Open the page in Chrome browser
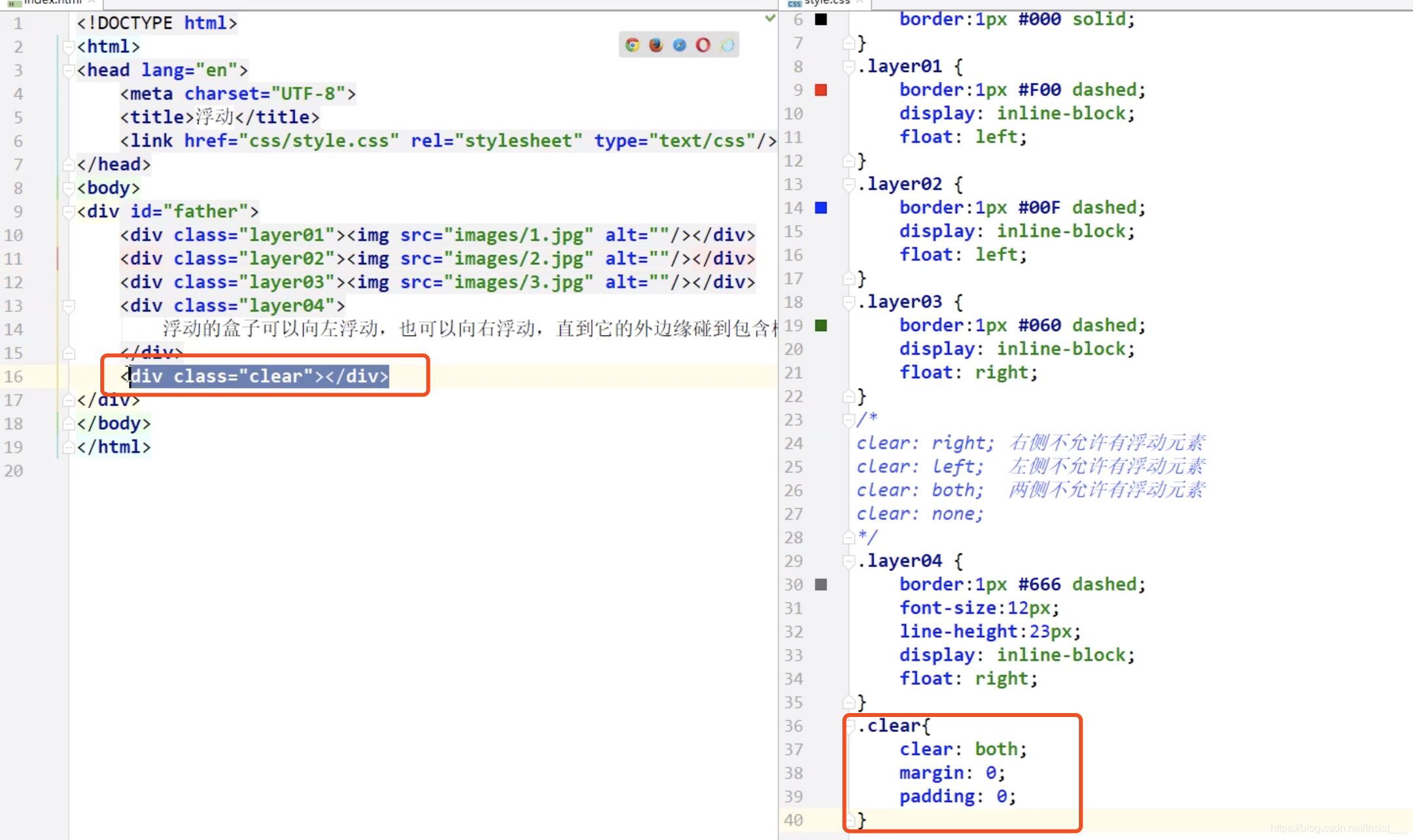Image resolution: width=1413 pixels, height=840 pixels. click(x=632, y=45)
